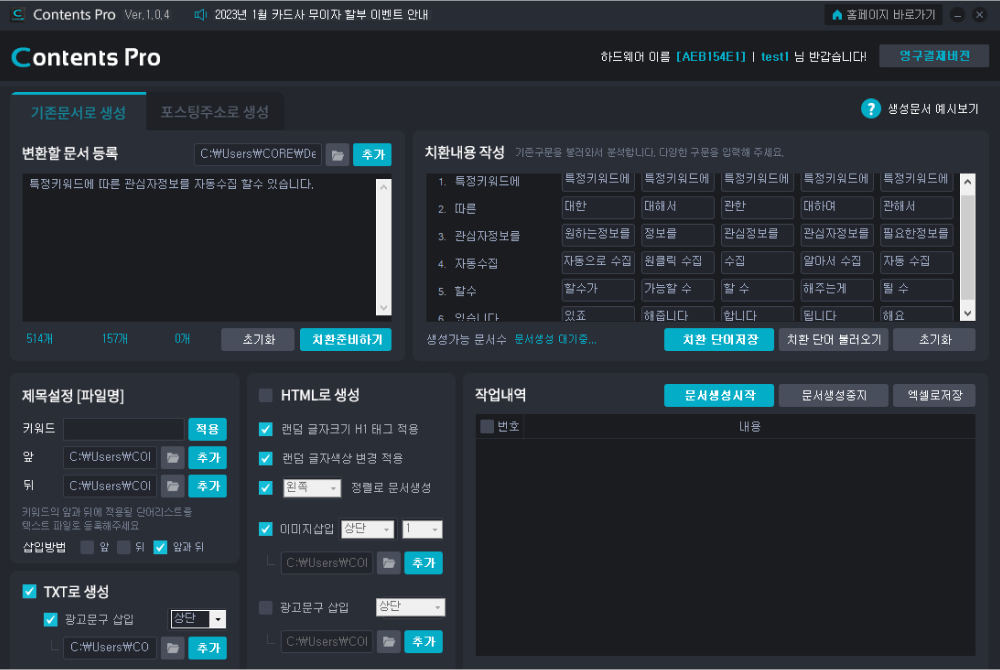Toggle TXT 광고문구 삽입 checkbox
Image resolution: width=1000 pixels, height=670 pixels.
coord(50,619)
